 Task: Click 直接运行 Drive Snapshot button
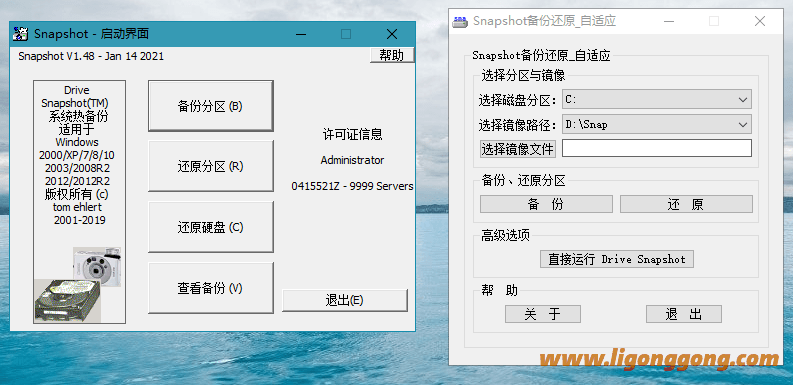(616, 259)
